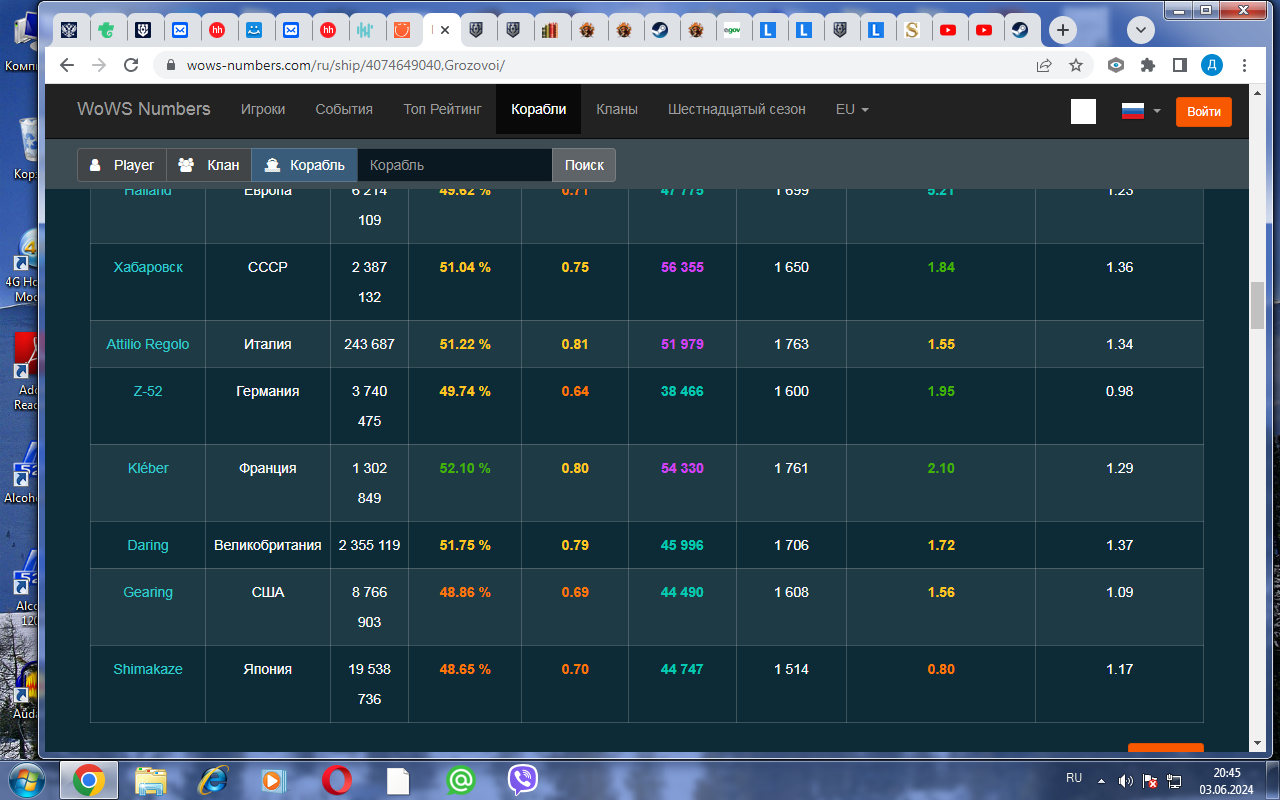Bookmark this page with the star
Image resolution: width=1280 pixels, height=800 pixels.
coord(1076,65)
